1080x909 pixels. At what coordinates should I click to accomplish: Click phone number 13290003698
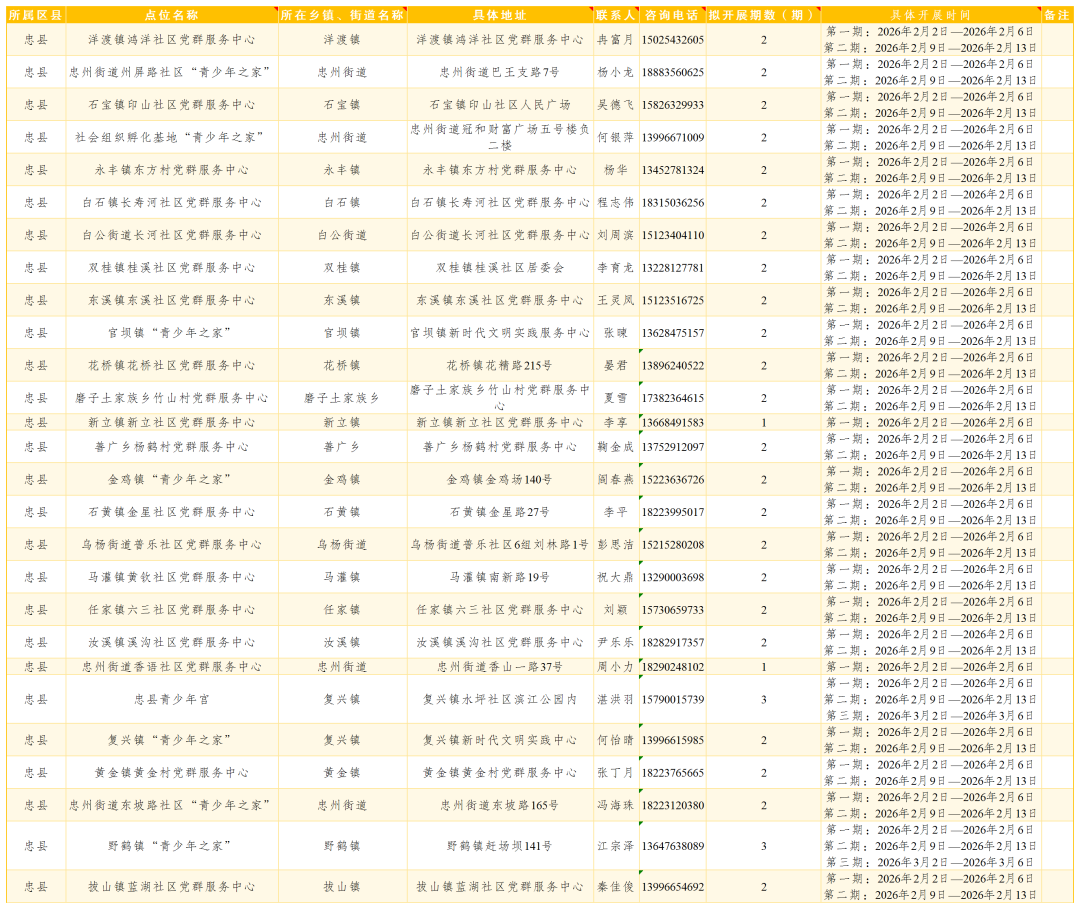673,577
